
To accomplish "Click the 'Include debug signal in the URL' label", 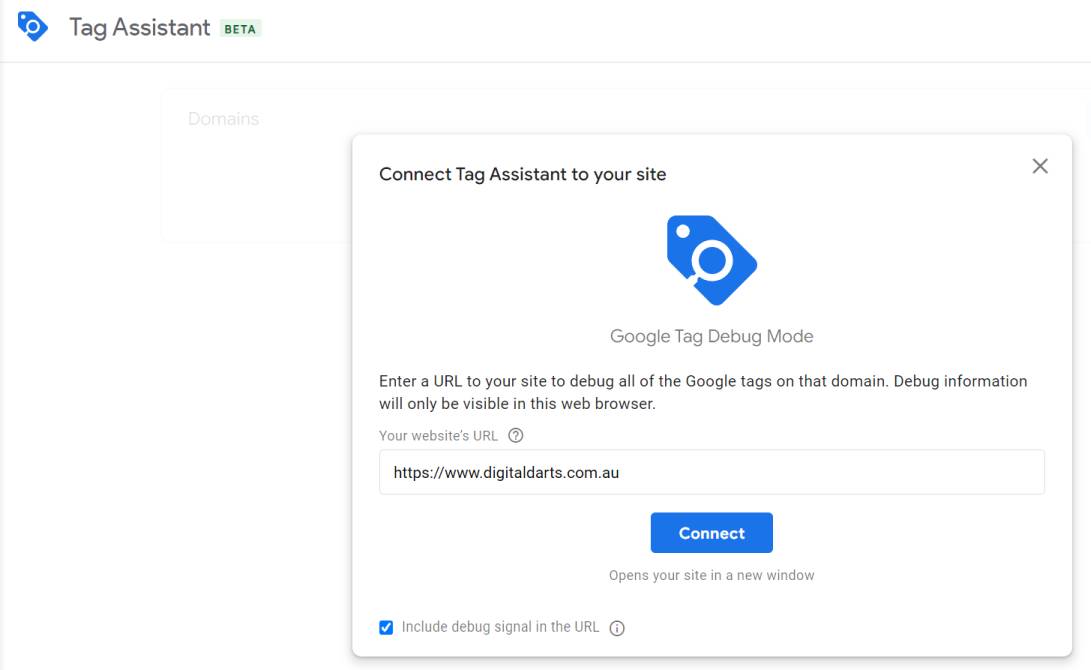I will [500, 627].
